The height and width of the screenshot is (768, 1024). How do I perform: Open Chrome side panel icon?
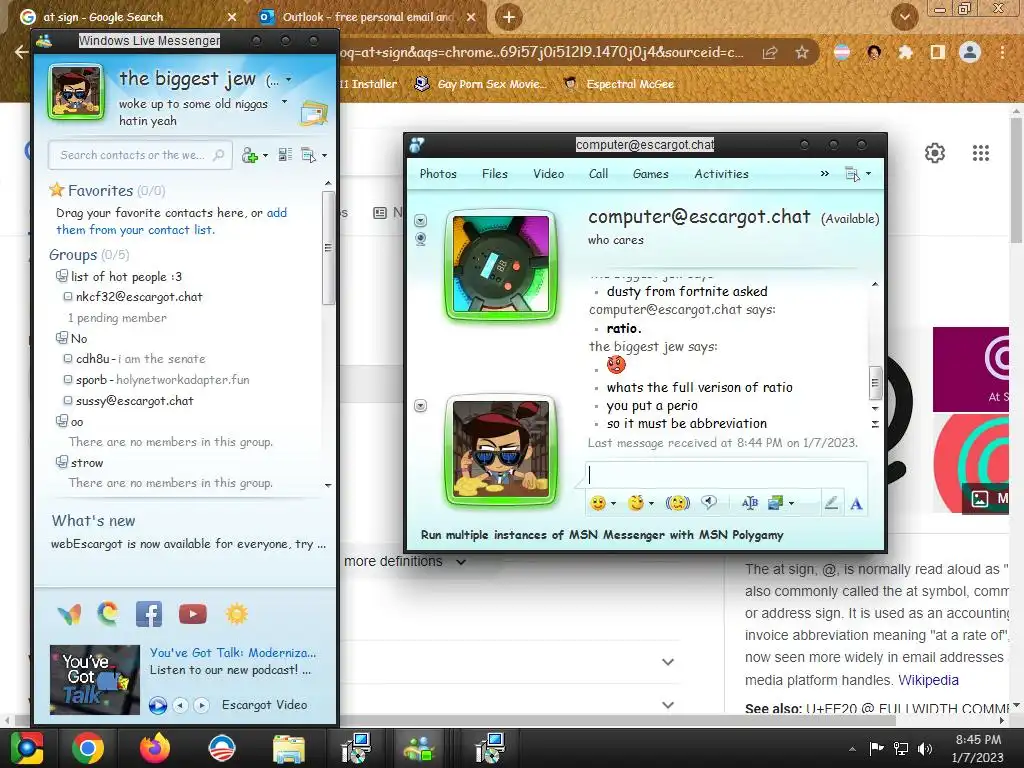[937, 52]
